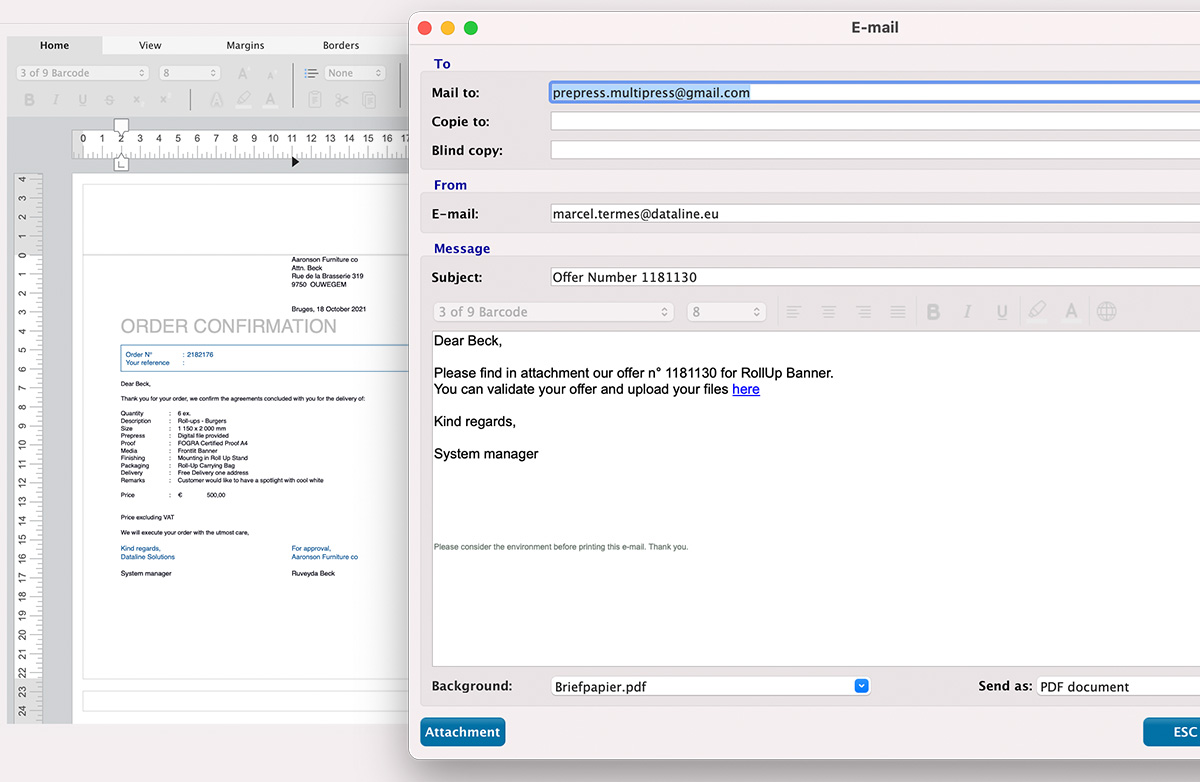
Task: Click 'System manager' in the e-mail message
Action: point(486,454)
